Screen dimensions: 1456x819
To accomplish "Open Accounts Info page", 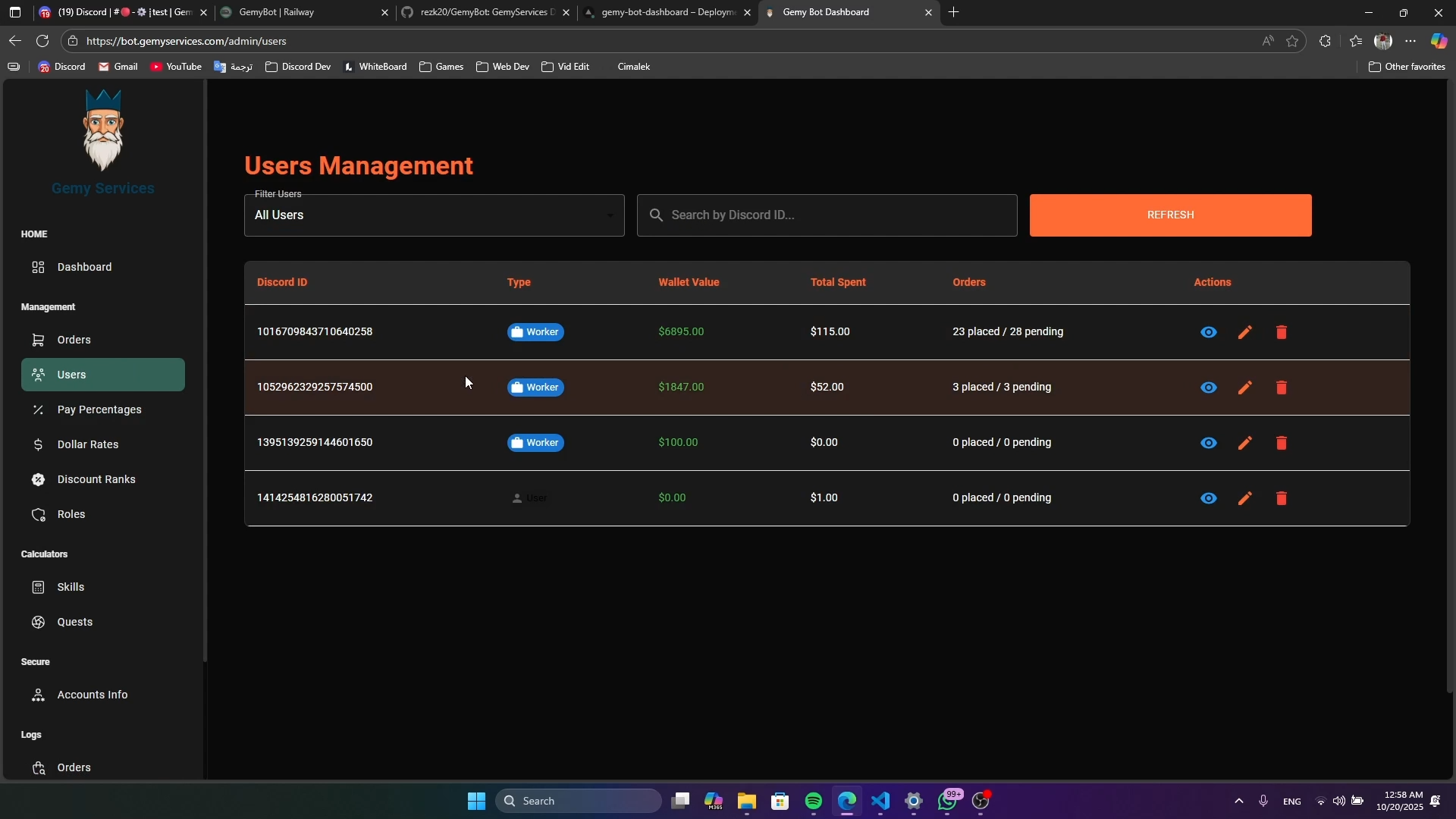I will tap(92, 695).
